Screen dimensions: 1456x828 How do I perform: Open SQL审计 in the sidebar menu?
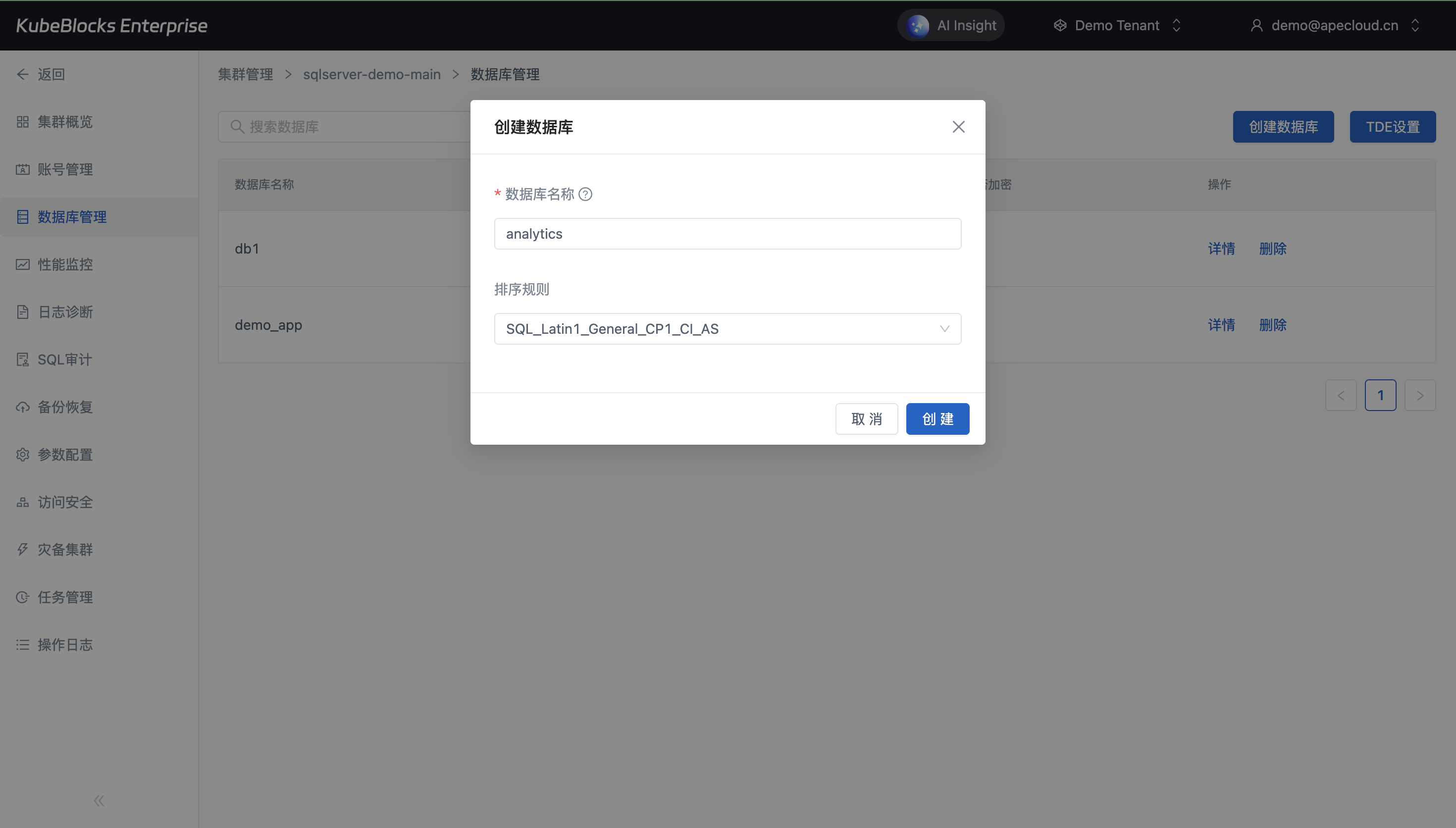click(64, 360)
